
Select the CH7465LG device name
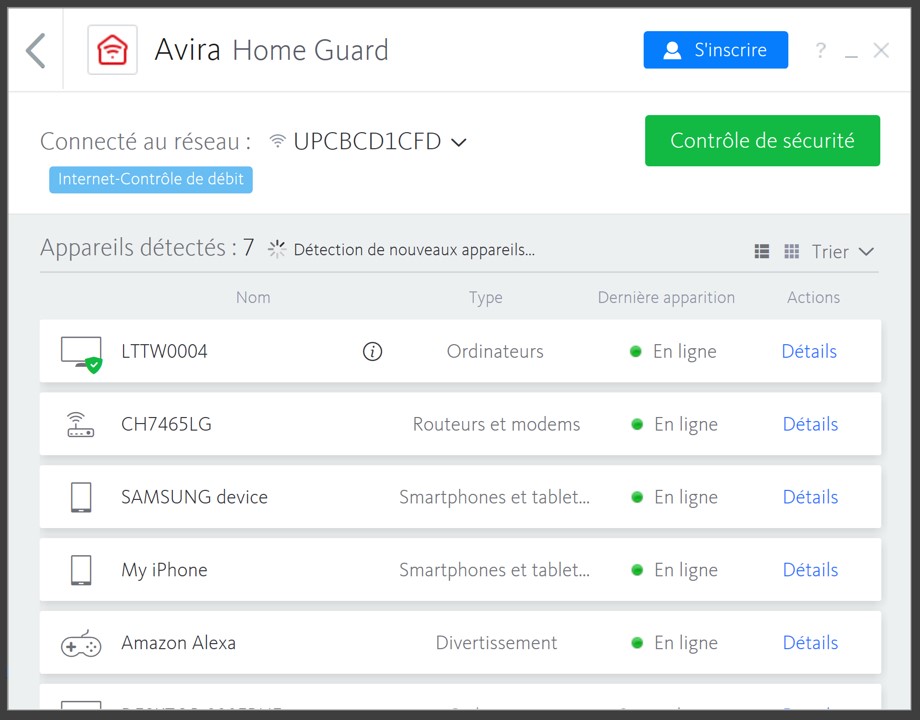coord(166,424)
